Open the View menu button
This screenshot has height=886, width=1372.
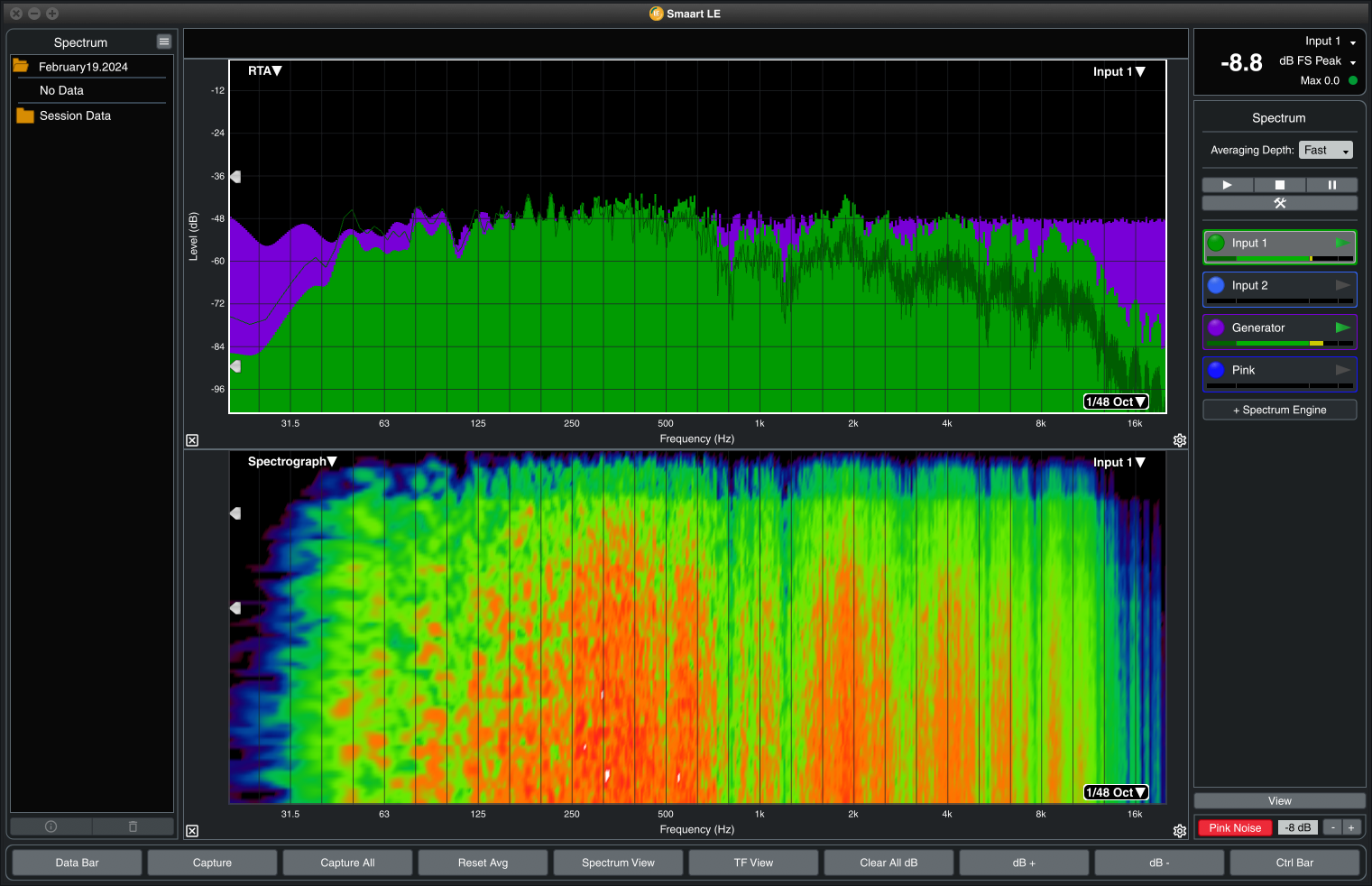click(x=1279, y=801)
